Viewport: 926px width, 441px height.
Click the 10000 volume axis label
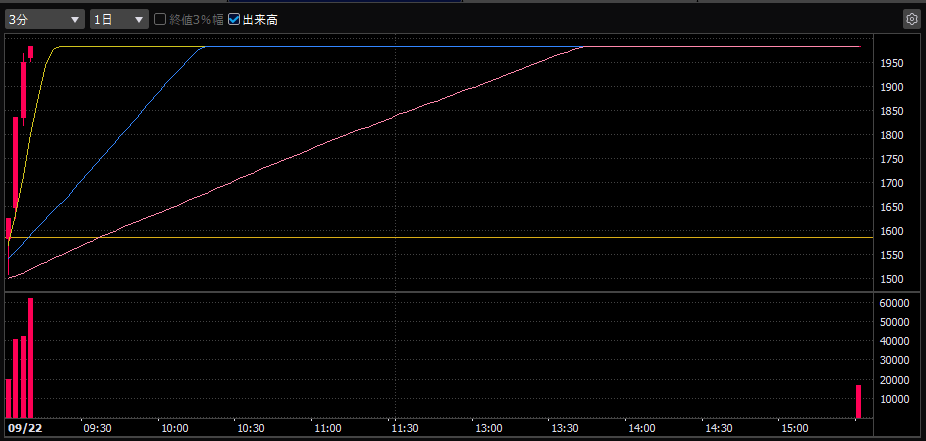893,399
